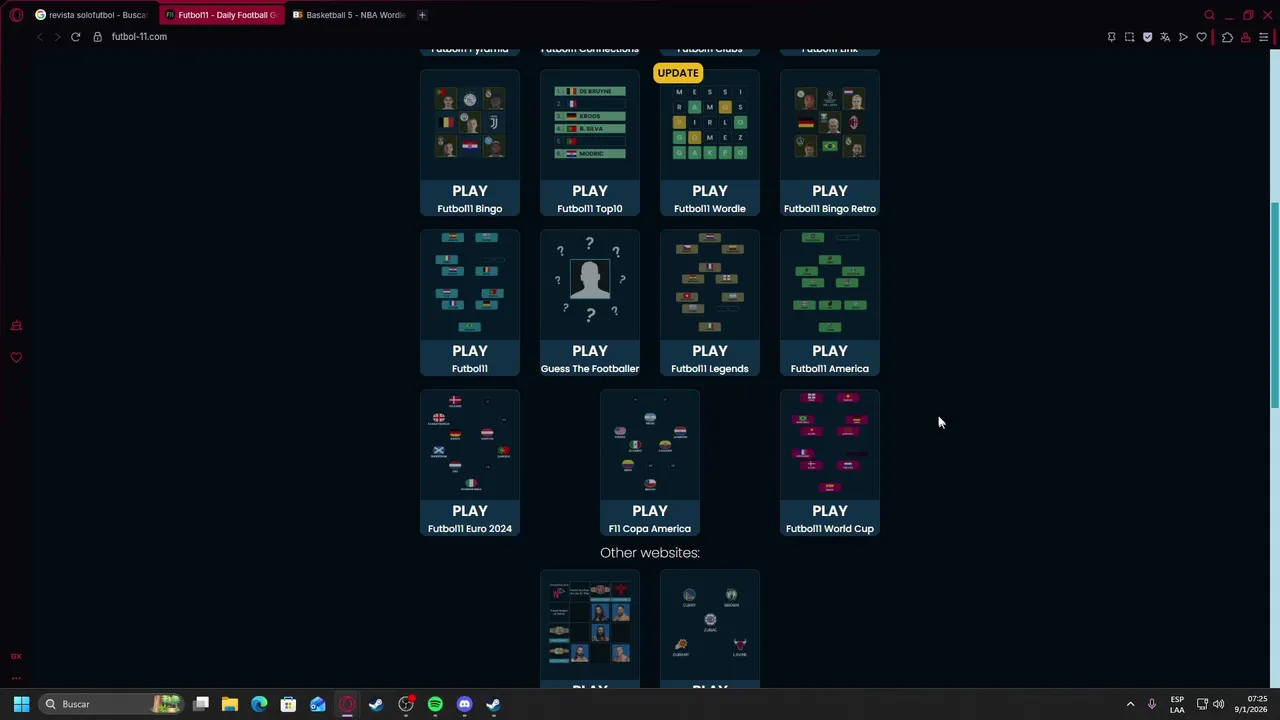The height and width of the screenshot is (720, 1280).
Task: Switch ESP LAA keyboard language
Action: (x=1177, y=704)
